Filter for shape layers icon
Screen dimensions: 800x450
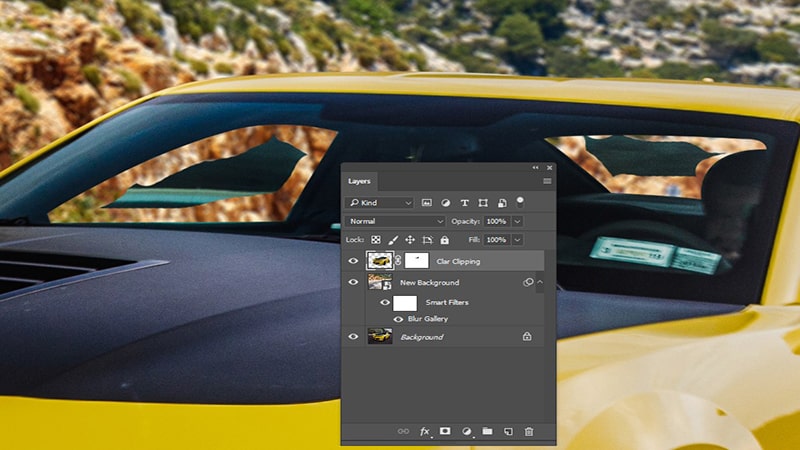[483, 203]
